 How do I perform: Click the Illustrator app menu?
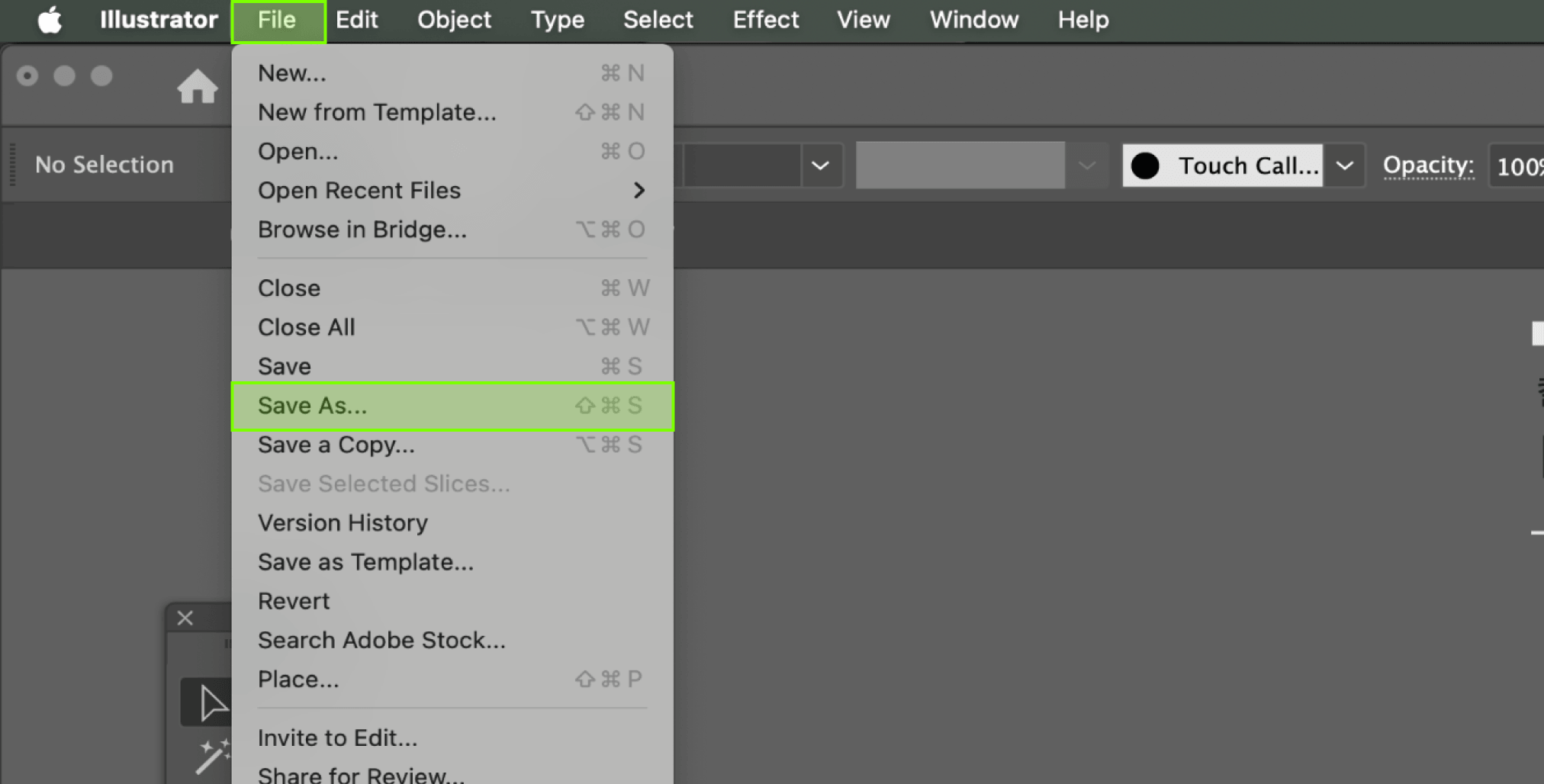coord(159,20)
